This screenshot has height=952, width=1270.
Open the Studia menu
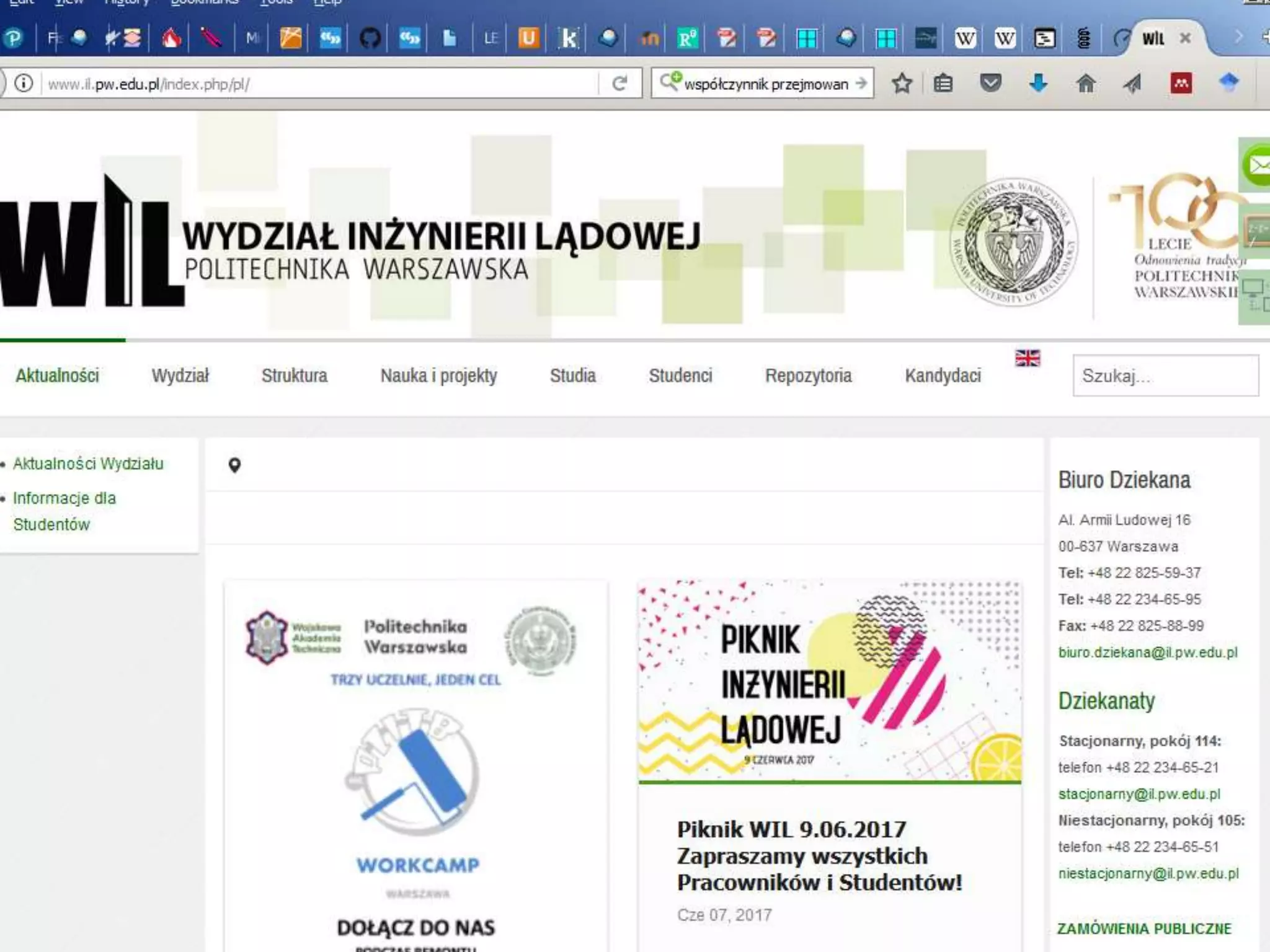coord(572,376)
